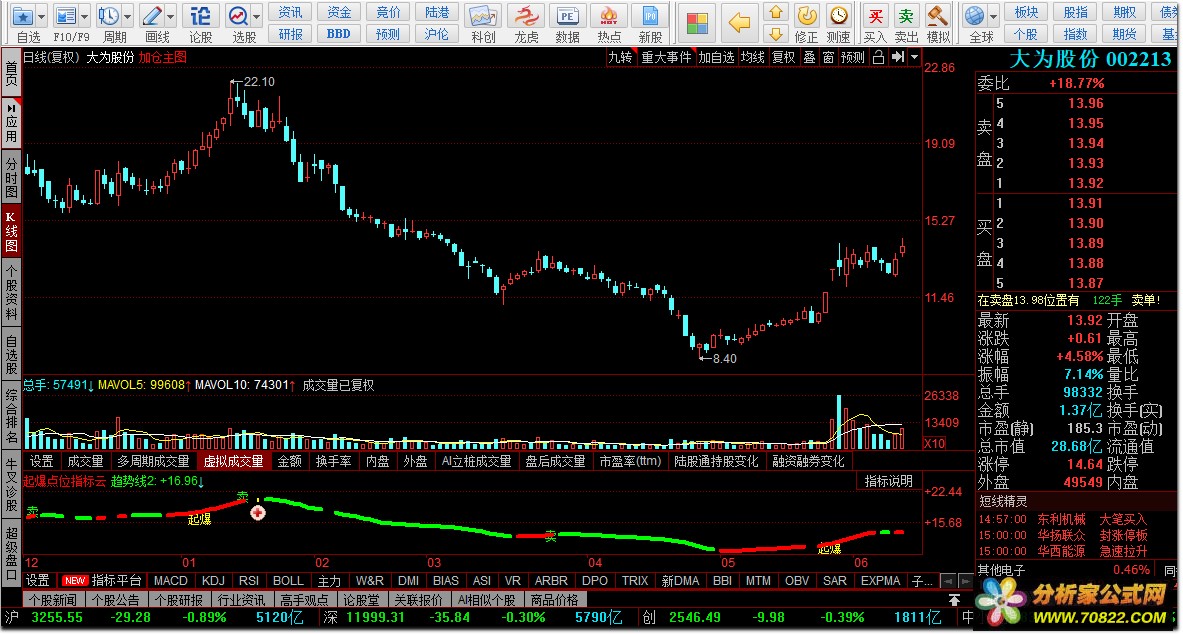Click 指标说明 indicator description button

tap(889, 481)
